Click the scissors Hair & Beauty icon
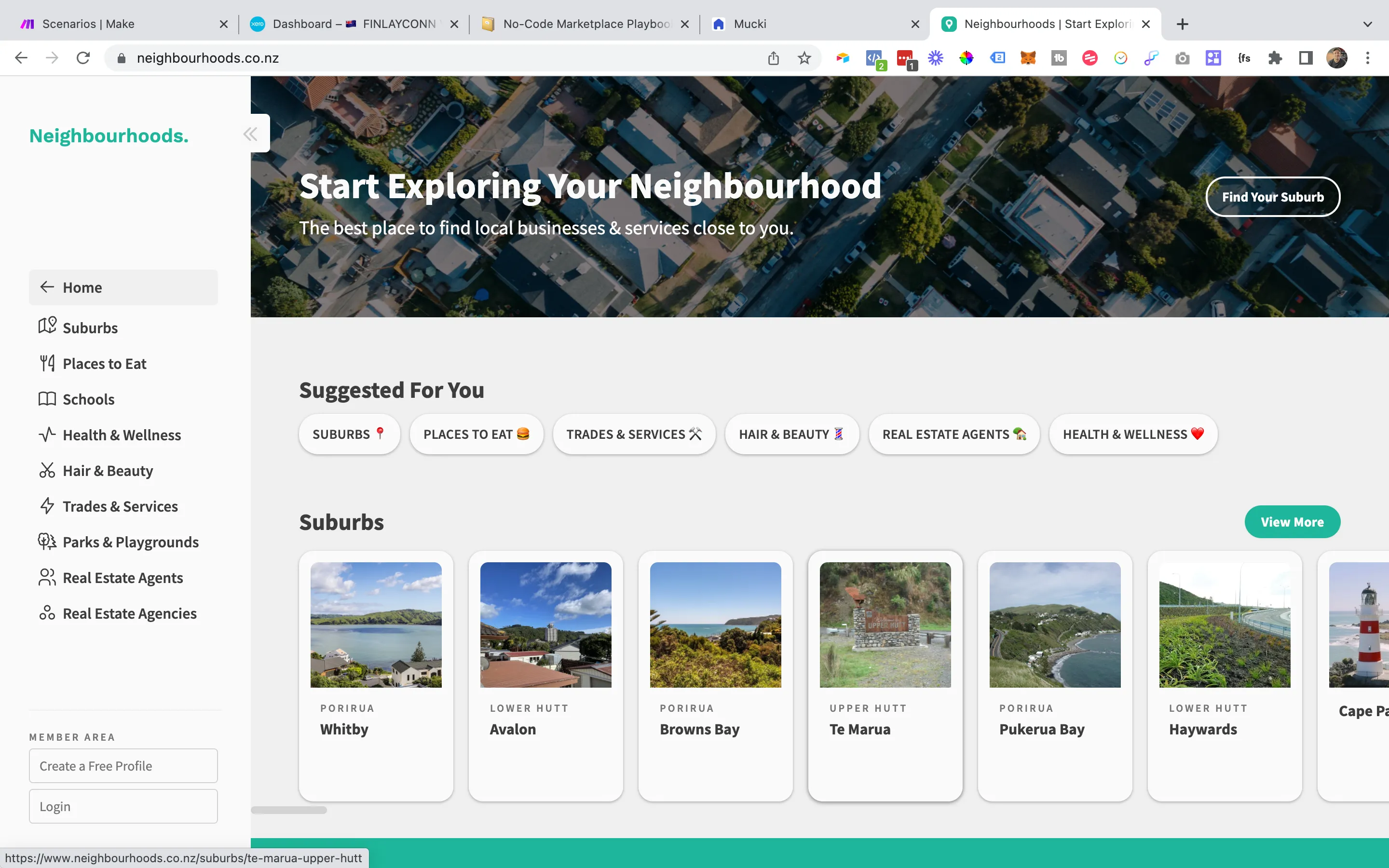Screen dimensions: 1389x868 pos(47,470)
